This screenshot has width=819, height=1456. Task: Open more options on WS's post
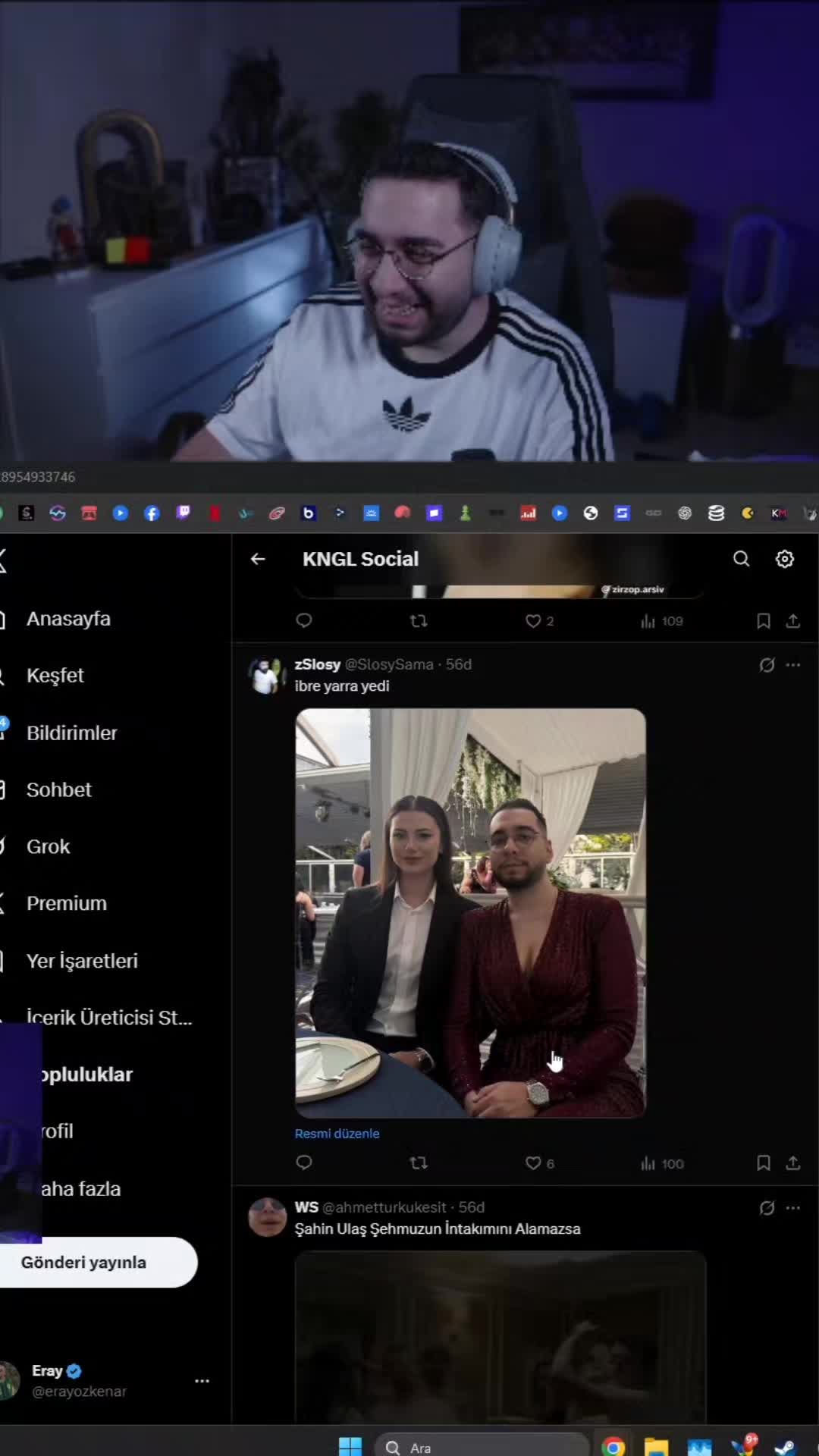click(793, 1208)
